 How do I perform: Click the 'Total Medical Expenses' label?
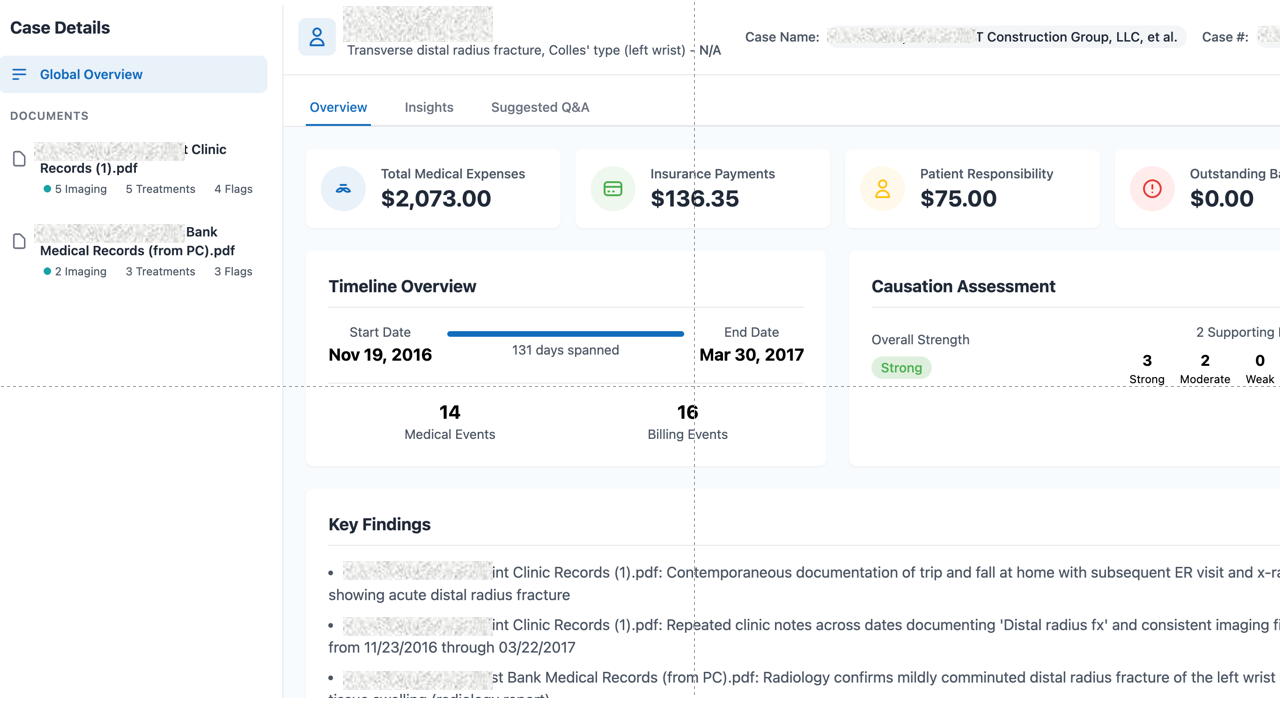[453, 174]
